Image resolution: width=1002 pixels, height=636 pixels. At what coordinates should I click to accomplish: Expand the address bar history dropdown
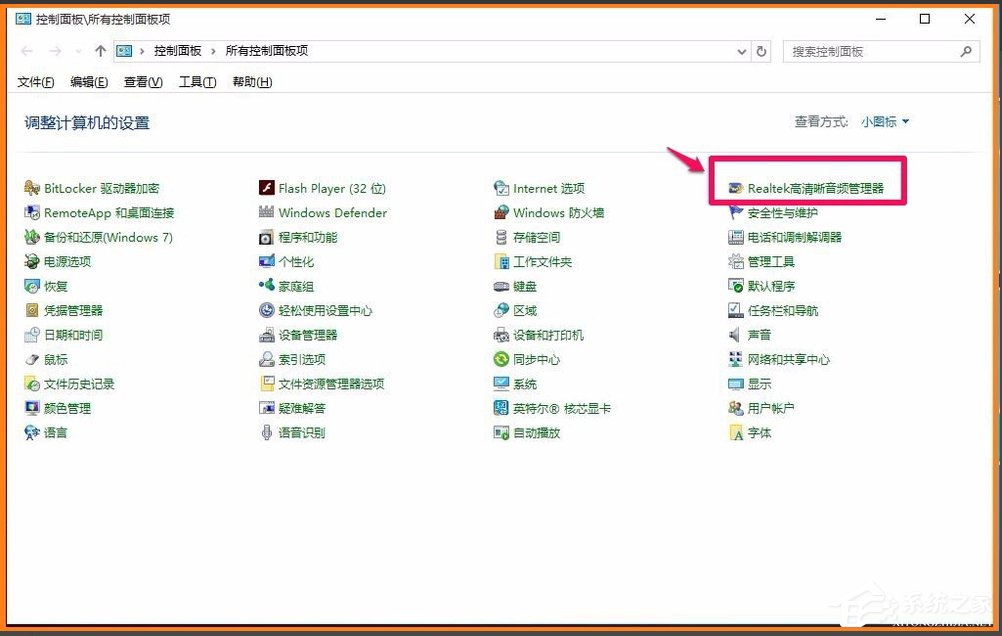tap(740, 50)
